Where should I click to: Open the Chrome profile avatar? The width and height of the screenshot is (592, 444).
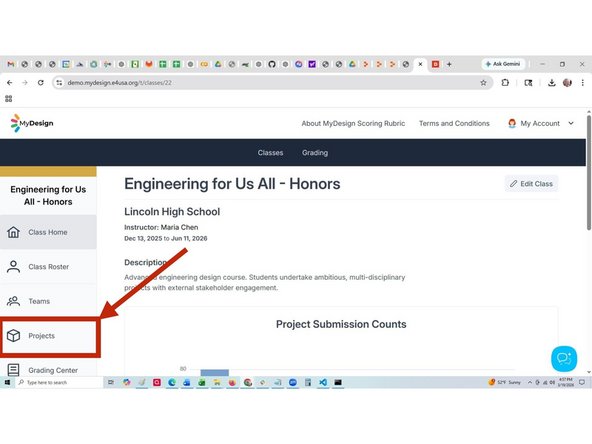(x=567, y=83)
